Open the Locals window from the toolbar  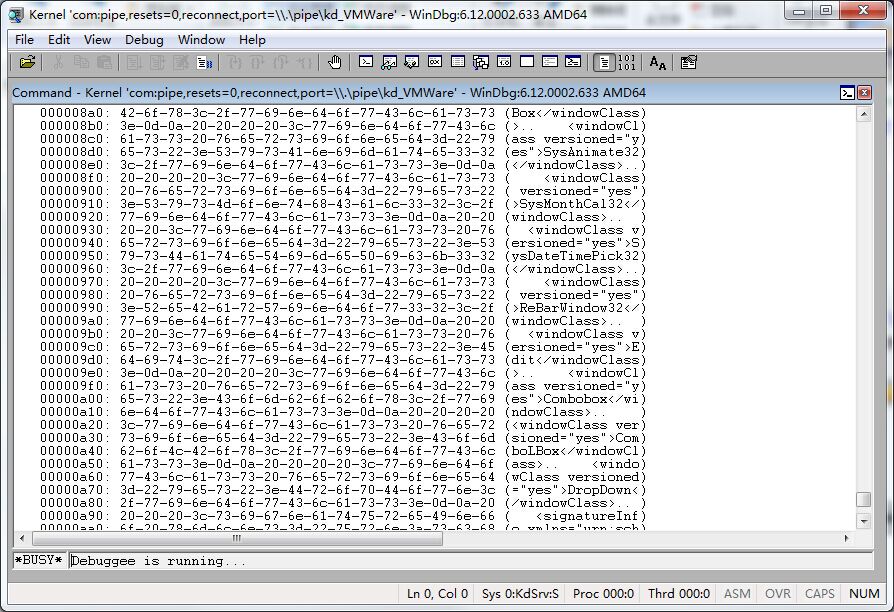click(x=412, y=62)
